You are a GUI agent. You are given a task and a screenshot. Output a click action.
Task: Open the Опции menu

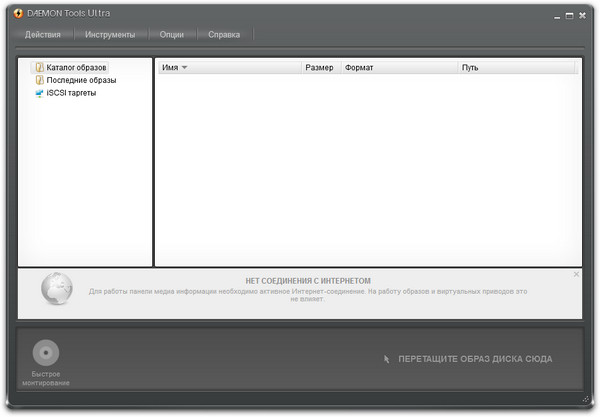pyautogui.click(x=172, y=34)
